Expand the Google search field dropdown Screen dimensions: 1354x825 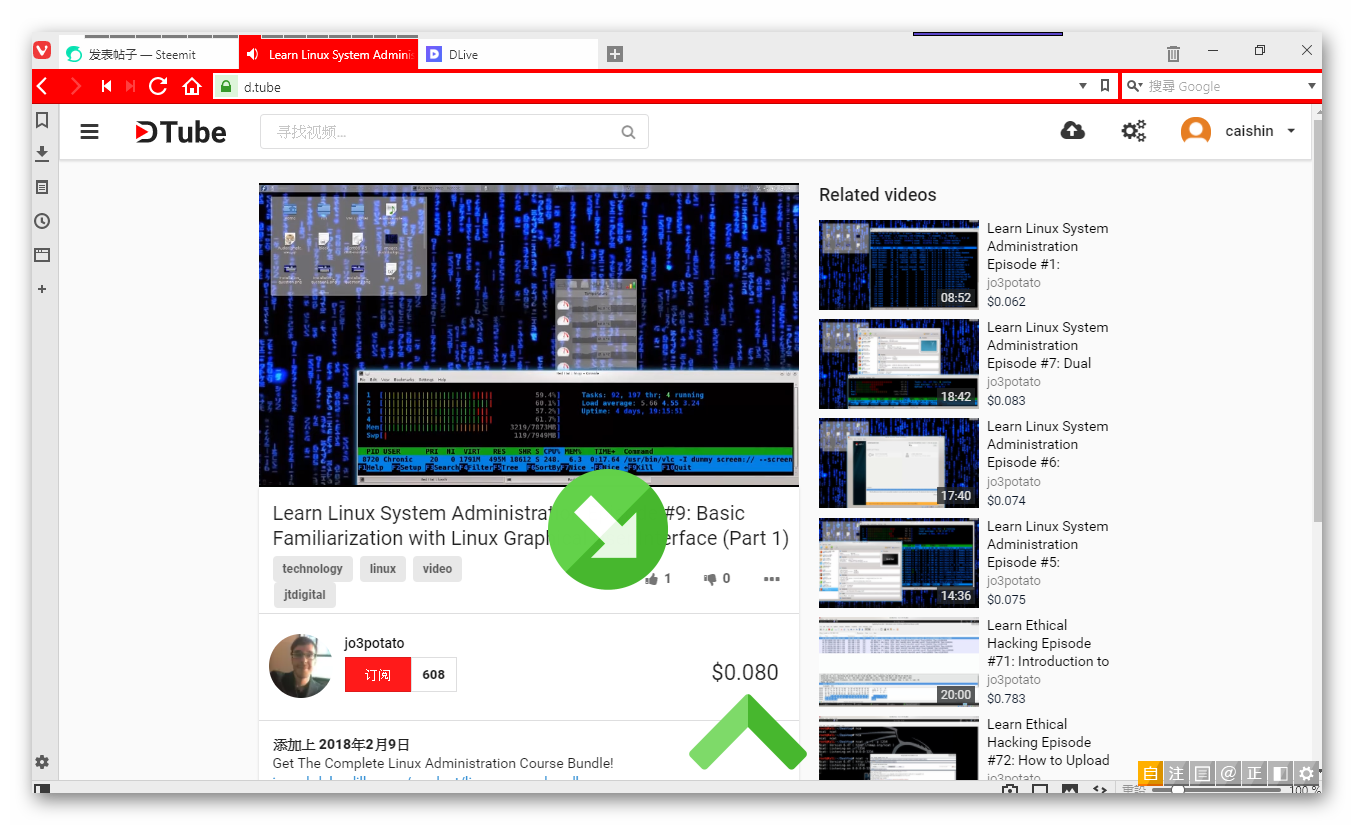coord(1312,87)
